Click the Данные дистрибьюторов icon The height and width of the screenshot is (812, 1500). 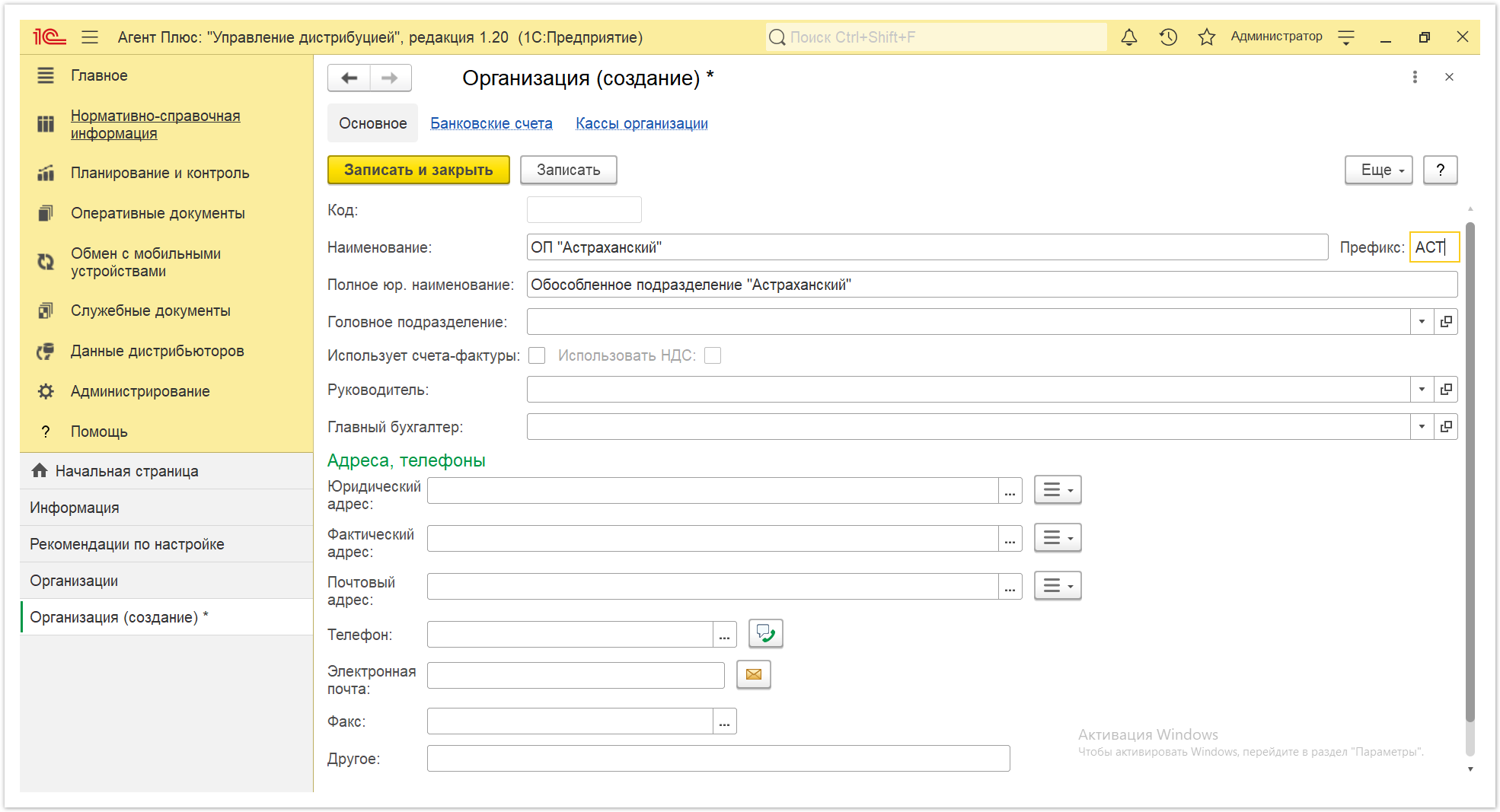[46, 351]
